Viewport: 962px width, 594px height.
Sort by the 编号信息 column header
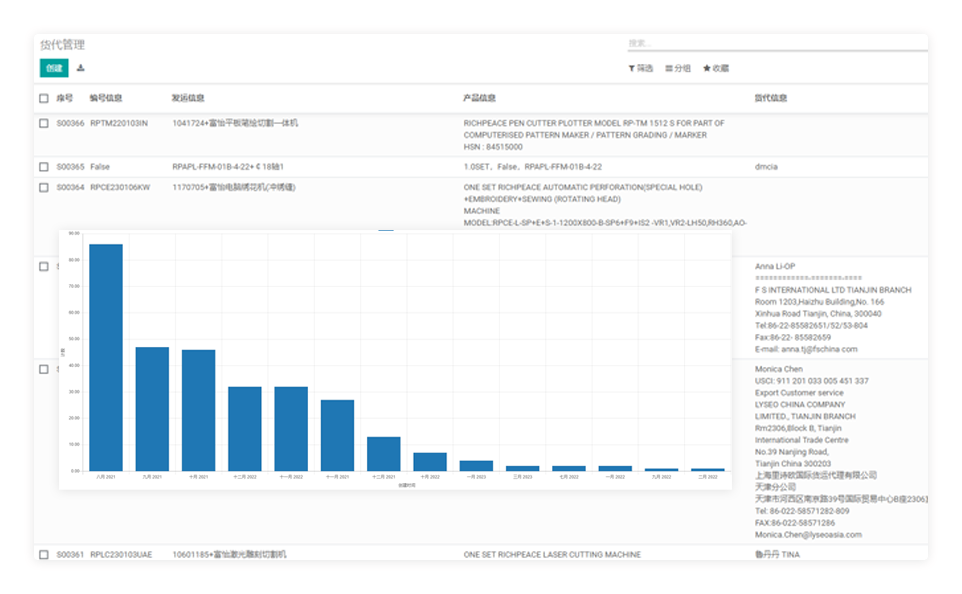[x=106, y=99]
